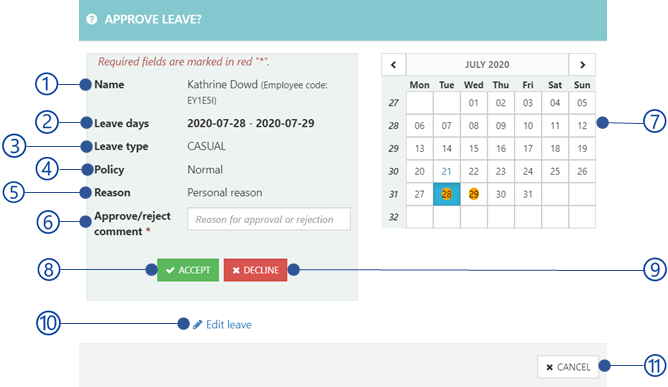Click the CASUAL leave type value
668x387 pixels.
pyautogui.click(x=207, y=146)
